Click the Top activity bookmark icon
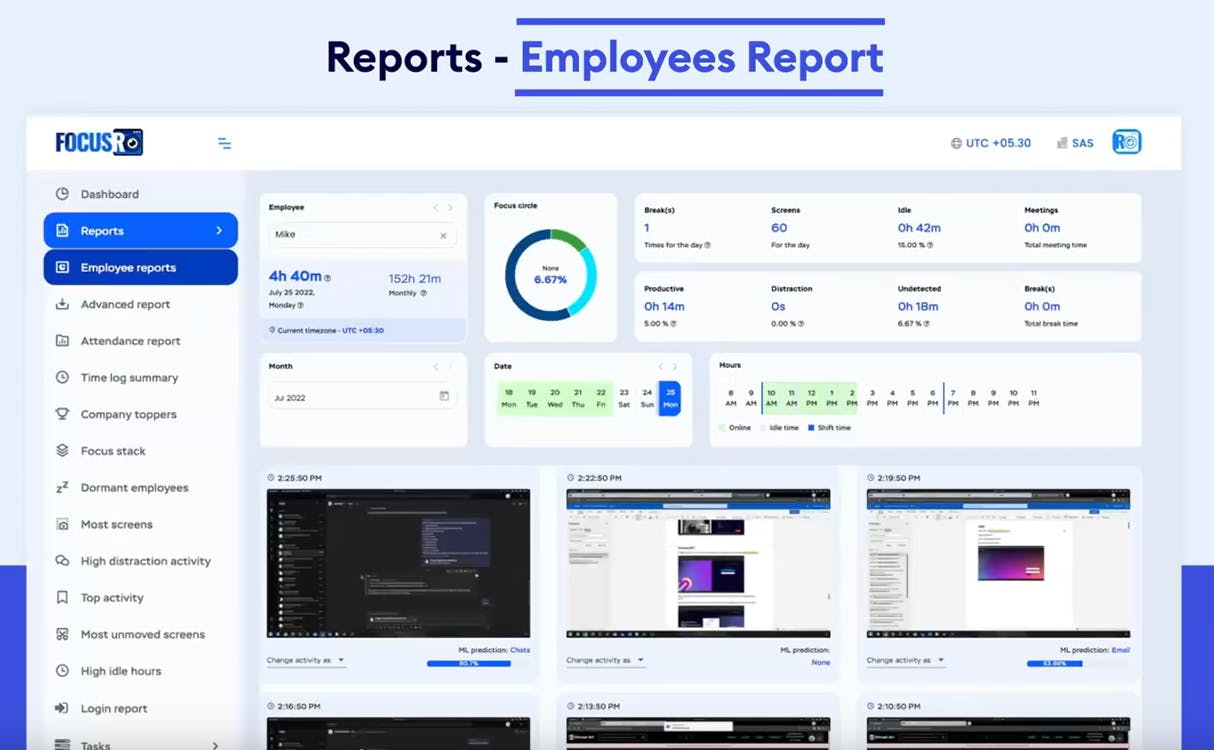 point(62,598)
